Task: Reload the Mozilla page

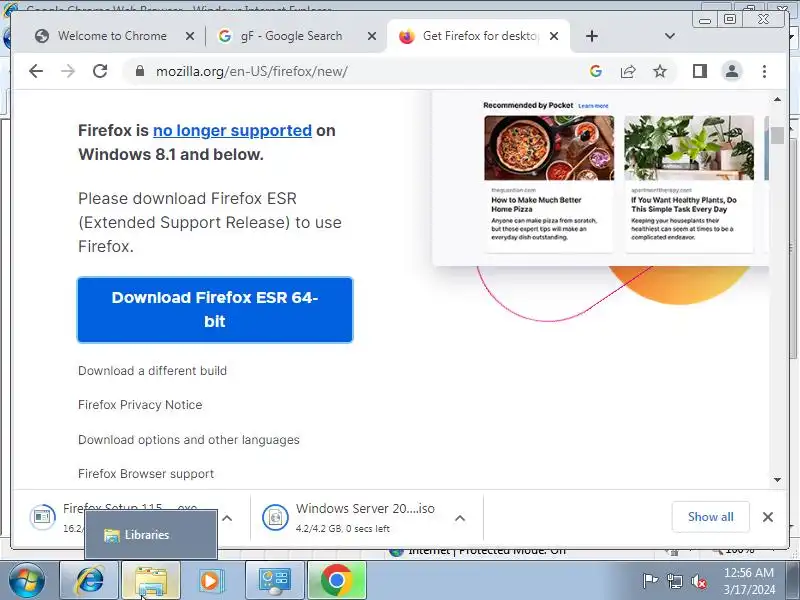Action: (x=100, y=71)
